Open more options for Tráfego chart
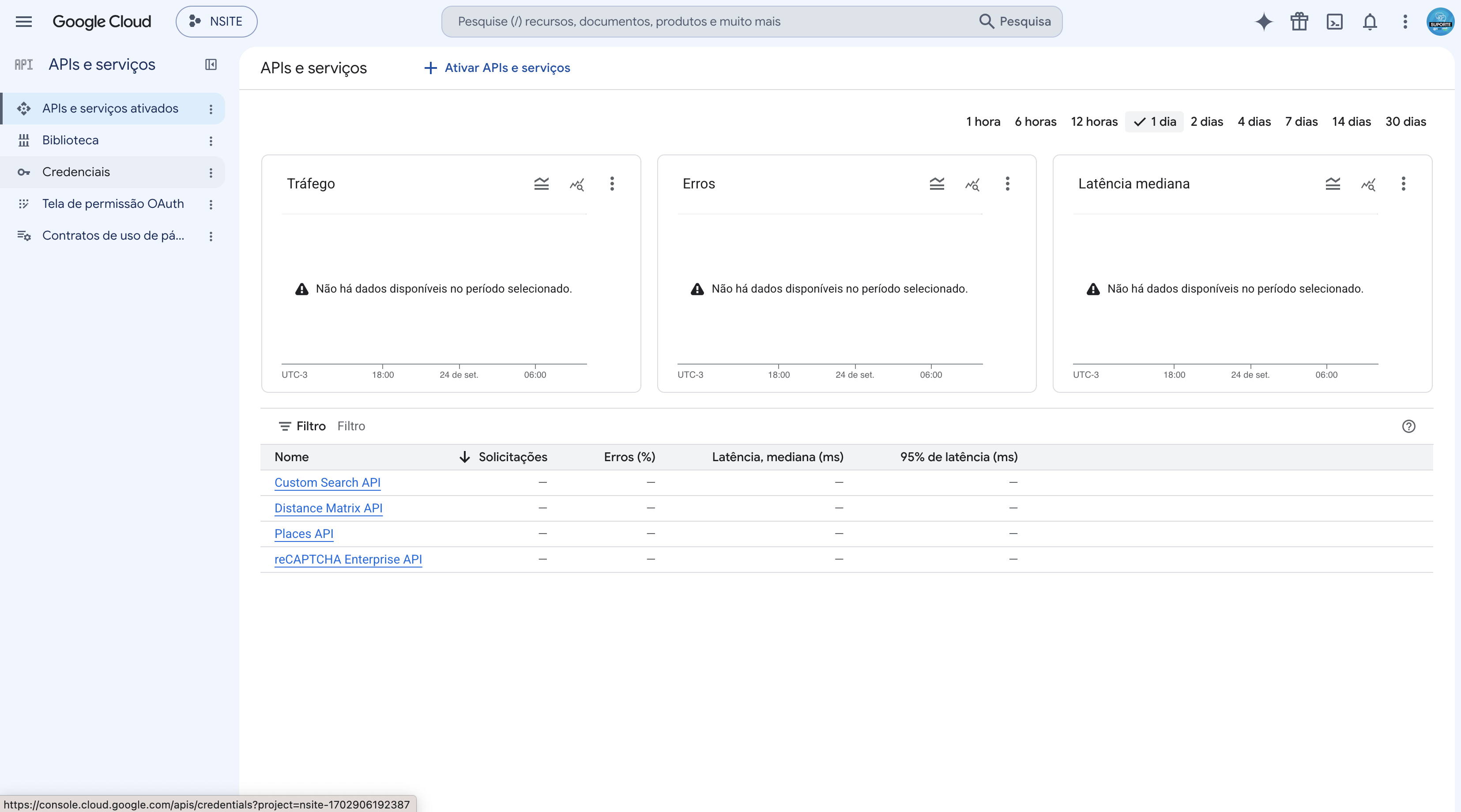 coord(612,184)
